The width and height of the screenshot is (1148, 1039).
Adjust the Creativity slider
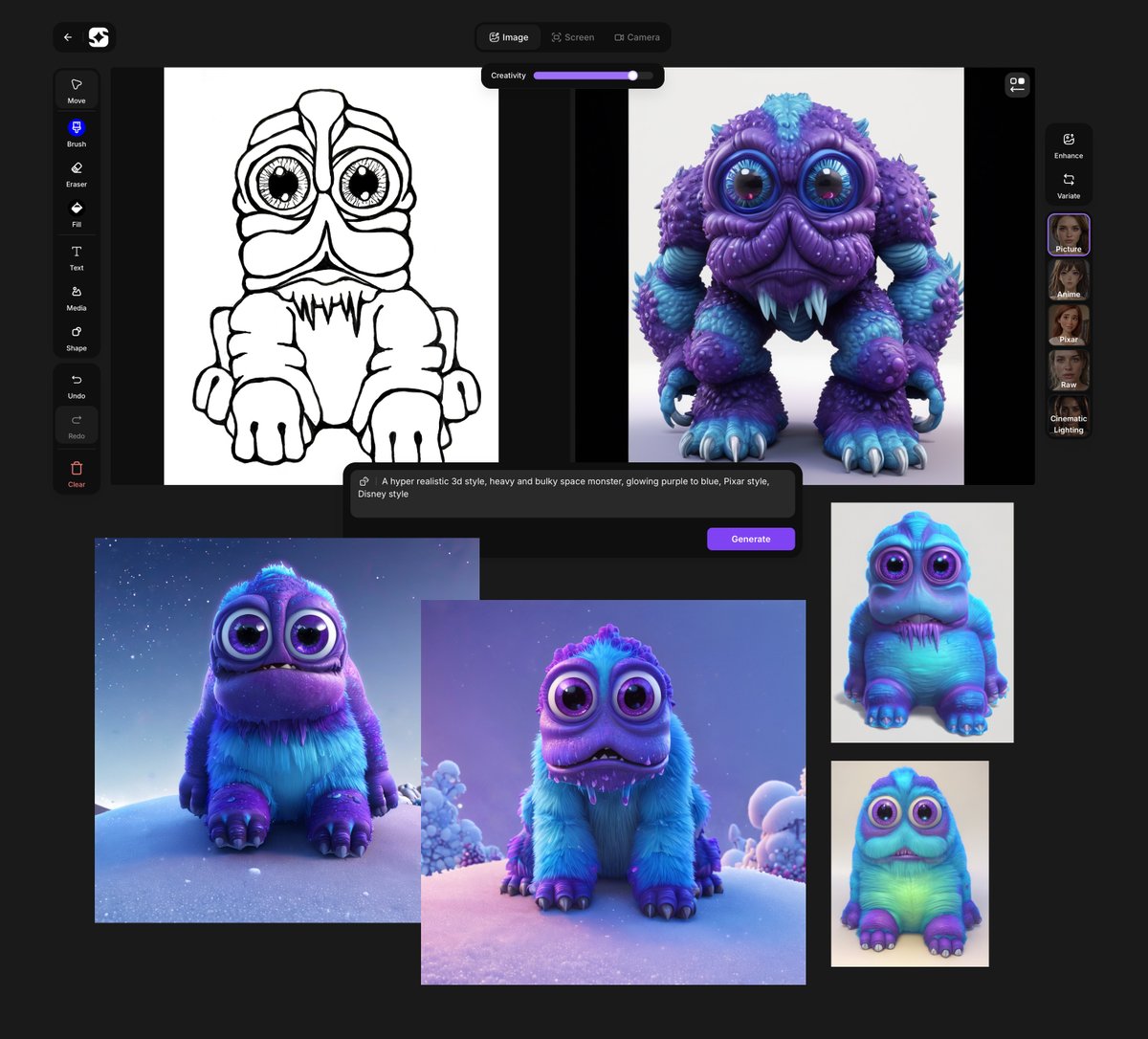[x=631, y=76]
